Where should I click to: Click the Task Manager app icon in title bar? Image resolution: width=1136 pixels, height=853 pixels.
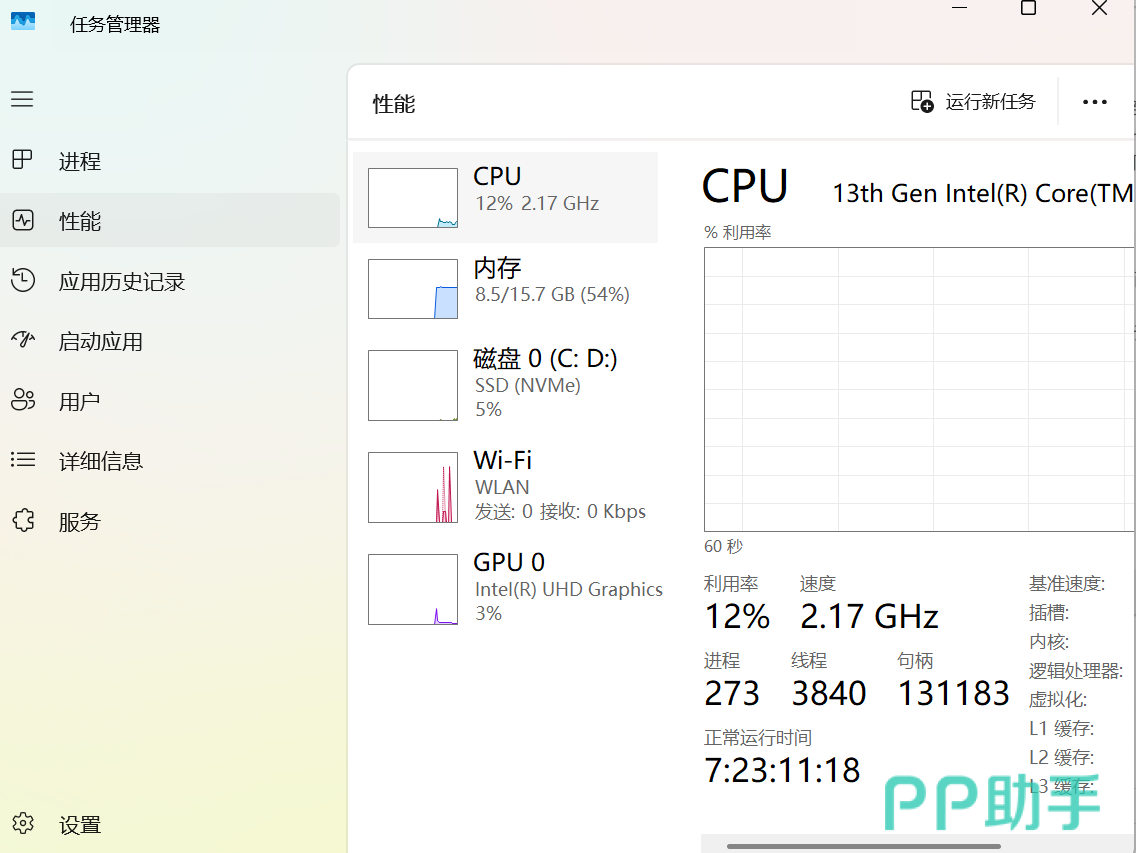(22, 21)
